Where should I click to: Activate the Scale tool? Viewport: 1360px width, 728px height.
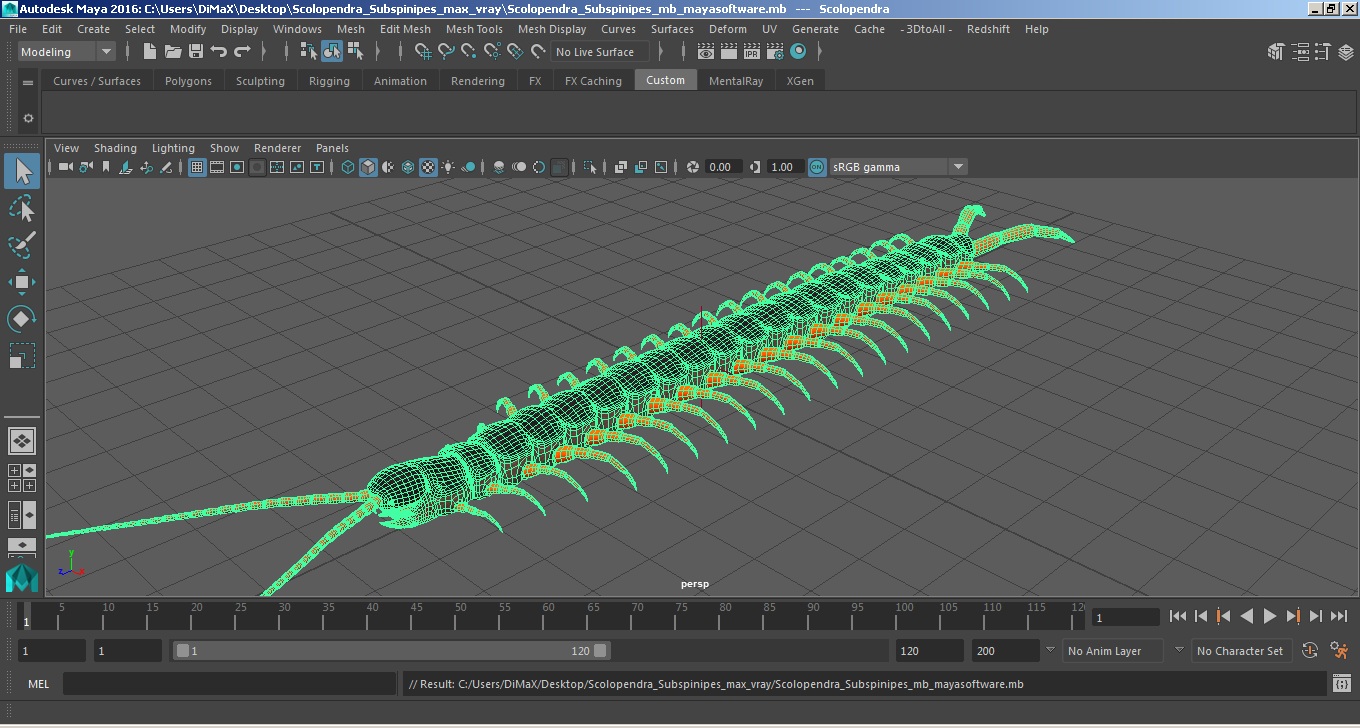click(22, 356)
